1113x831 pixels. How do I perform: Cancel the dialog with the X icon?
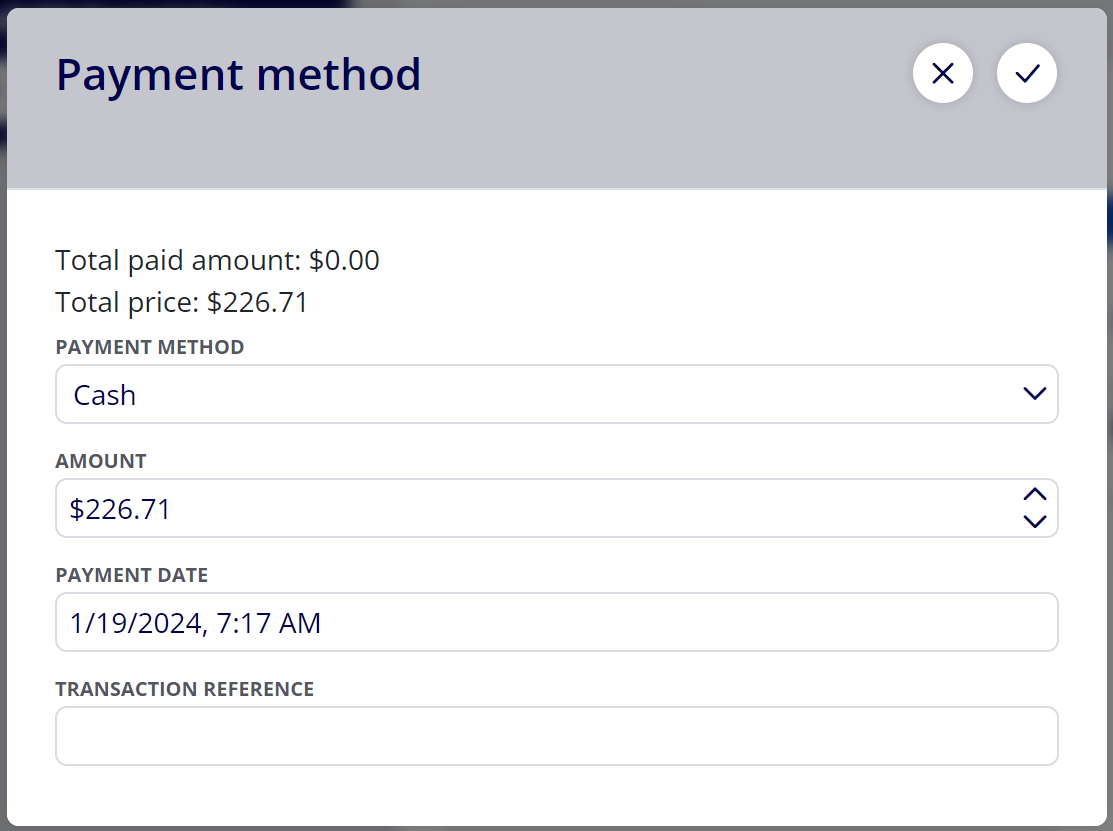point(943,73)
